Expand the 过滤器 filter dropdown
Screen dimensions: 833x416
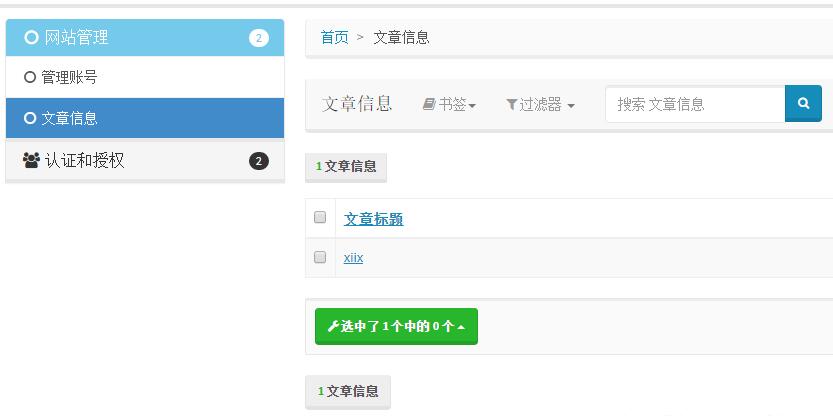click(x=541, y=104)
